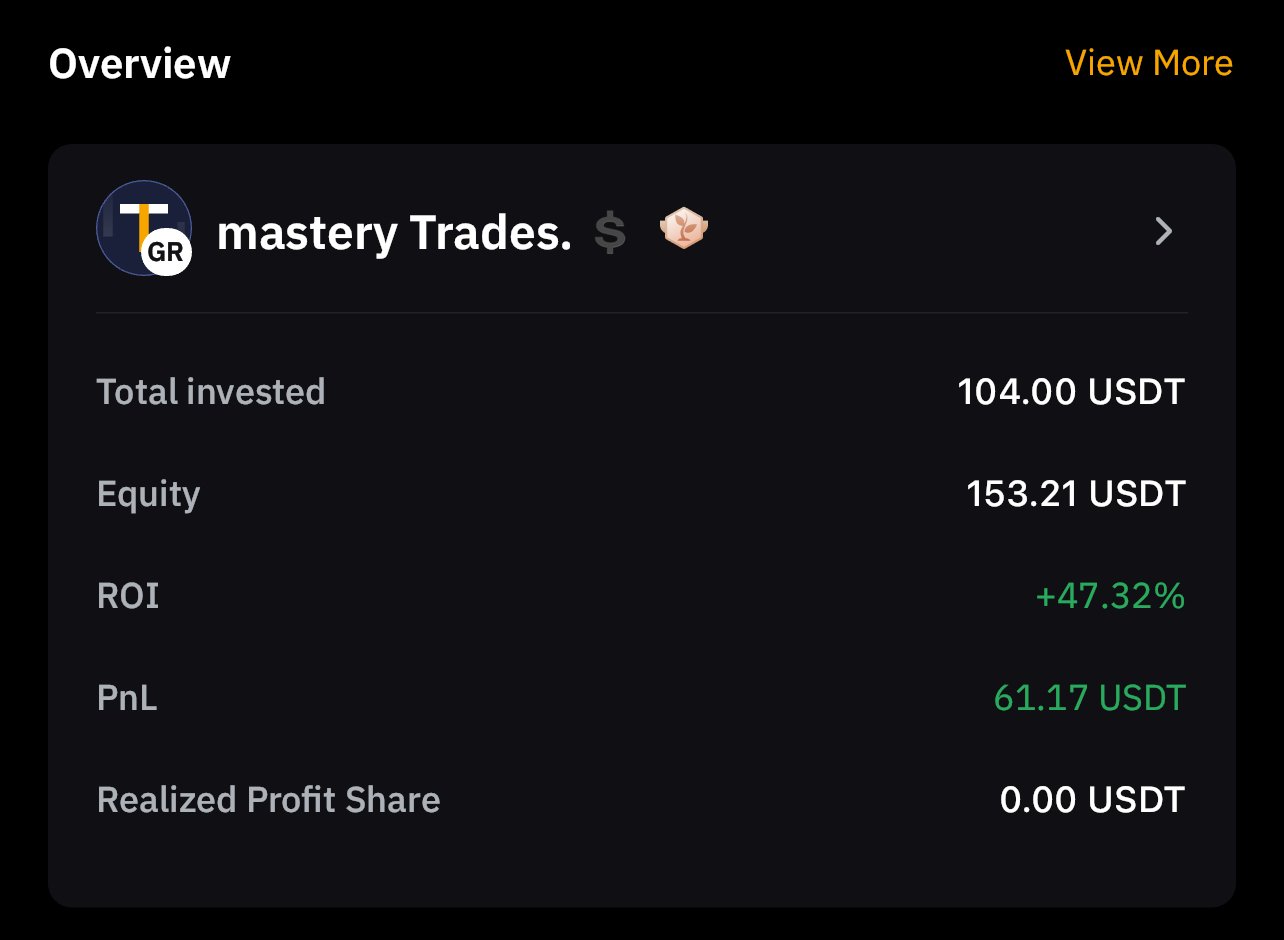Image resolution: width=1284 pixels, height=940 pixels.
Task: Click the PnL label
Action: [x=127, y=698]
